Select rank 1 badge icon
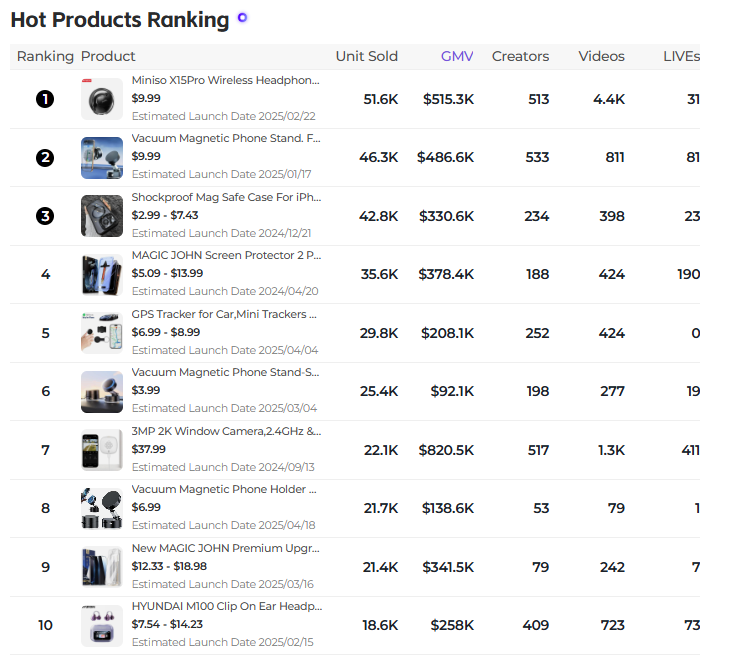The width and height of the screenshot is (734, 666). [x=45, y=99]
